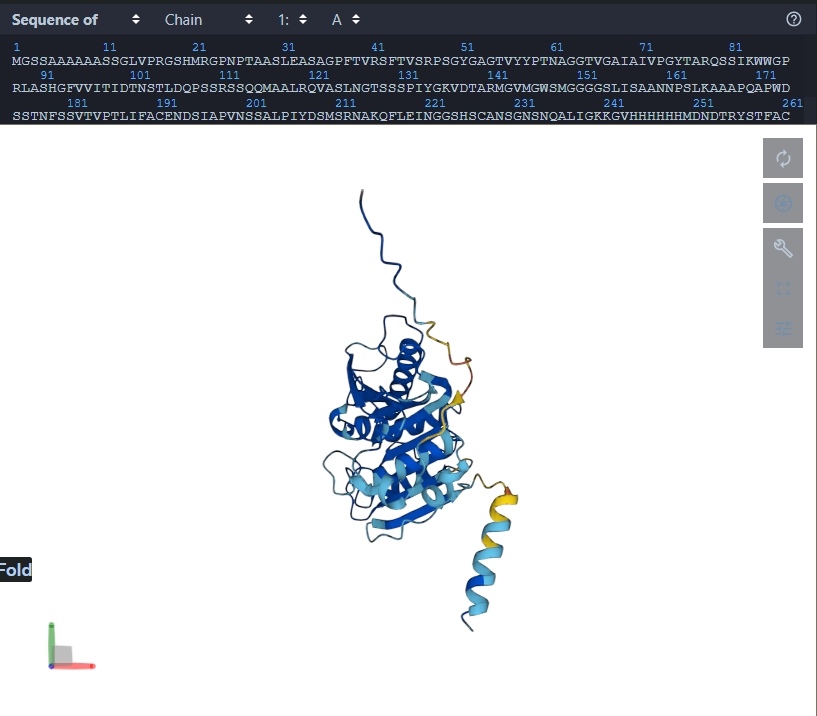Click sequence residue number 201

(256, 103)
